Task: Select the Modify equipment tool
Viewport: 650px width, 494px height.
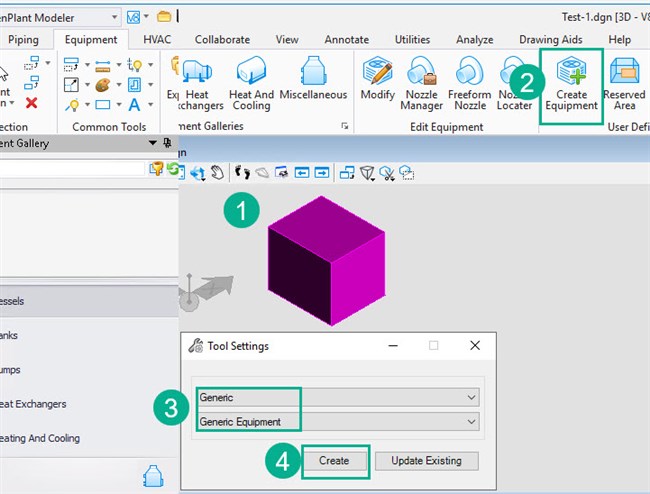Action: tap(378, 79)
